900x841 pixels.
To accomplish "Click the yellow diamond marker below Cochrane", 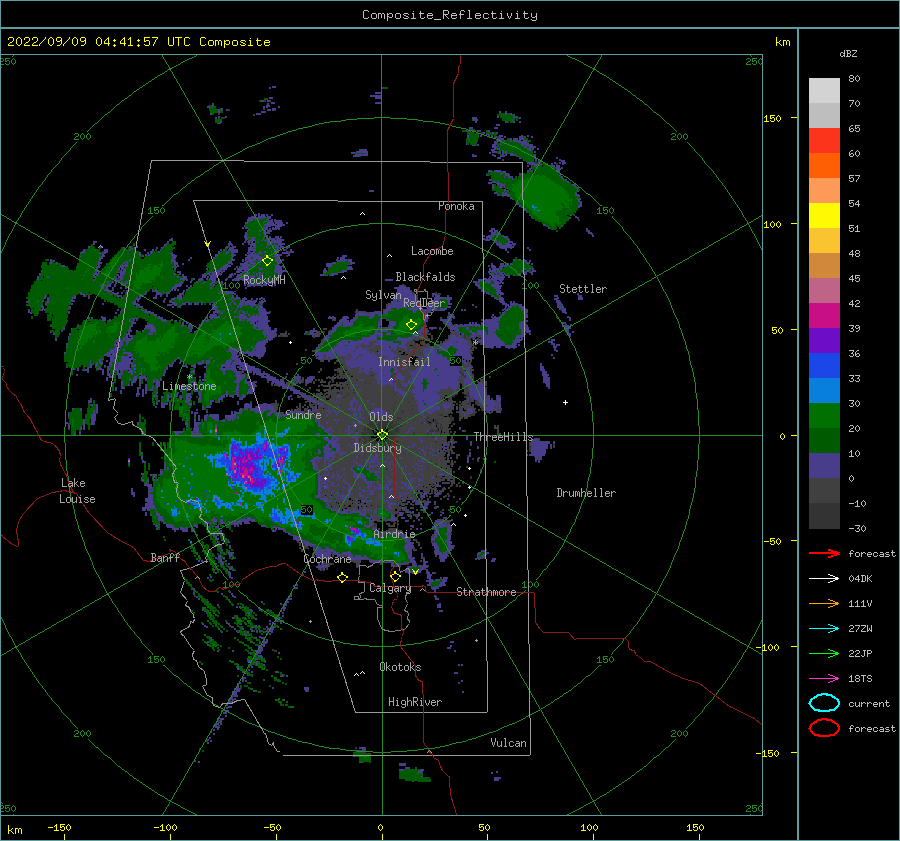I will click(x=343, y=577).
